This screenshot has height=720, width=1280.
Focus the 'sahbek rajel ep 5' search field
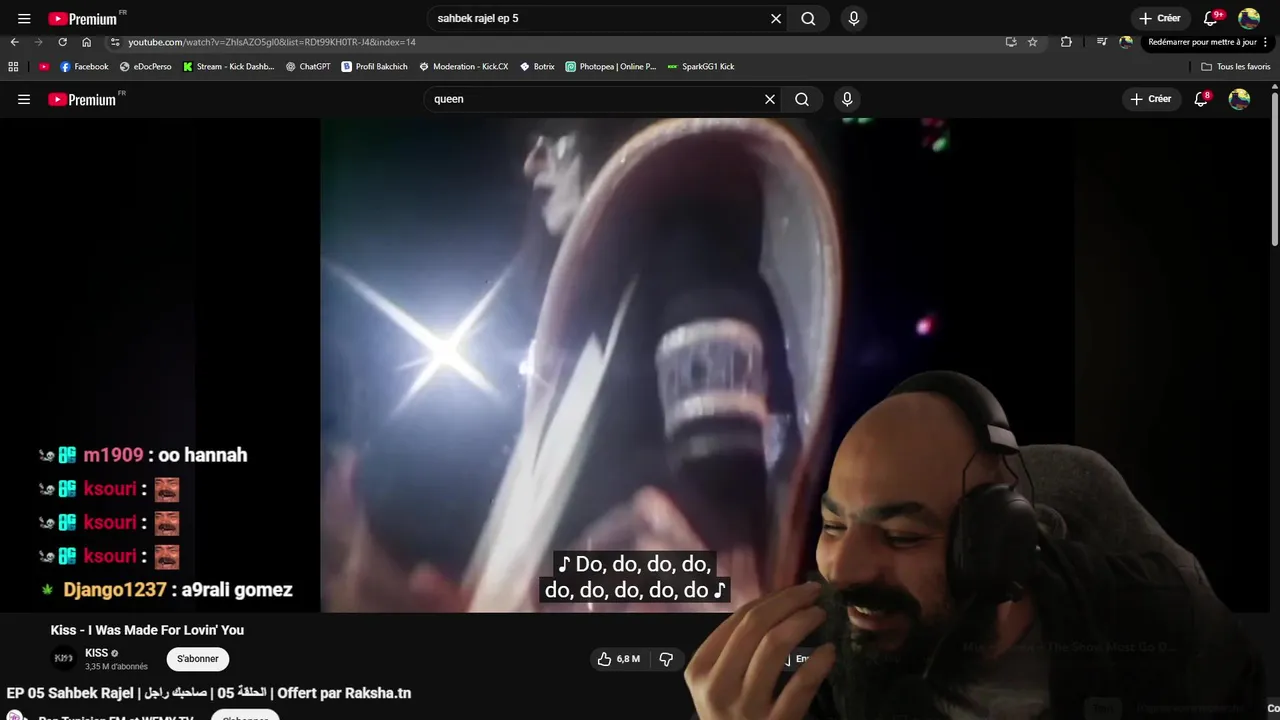(600, 18)
